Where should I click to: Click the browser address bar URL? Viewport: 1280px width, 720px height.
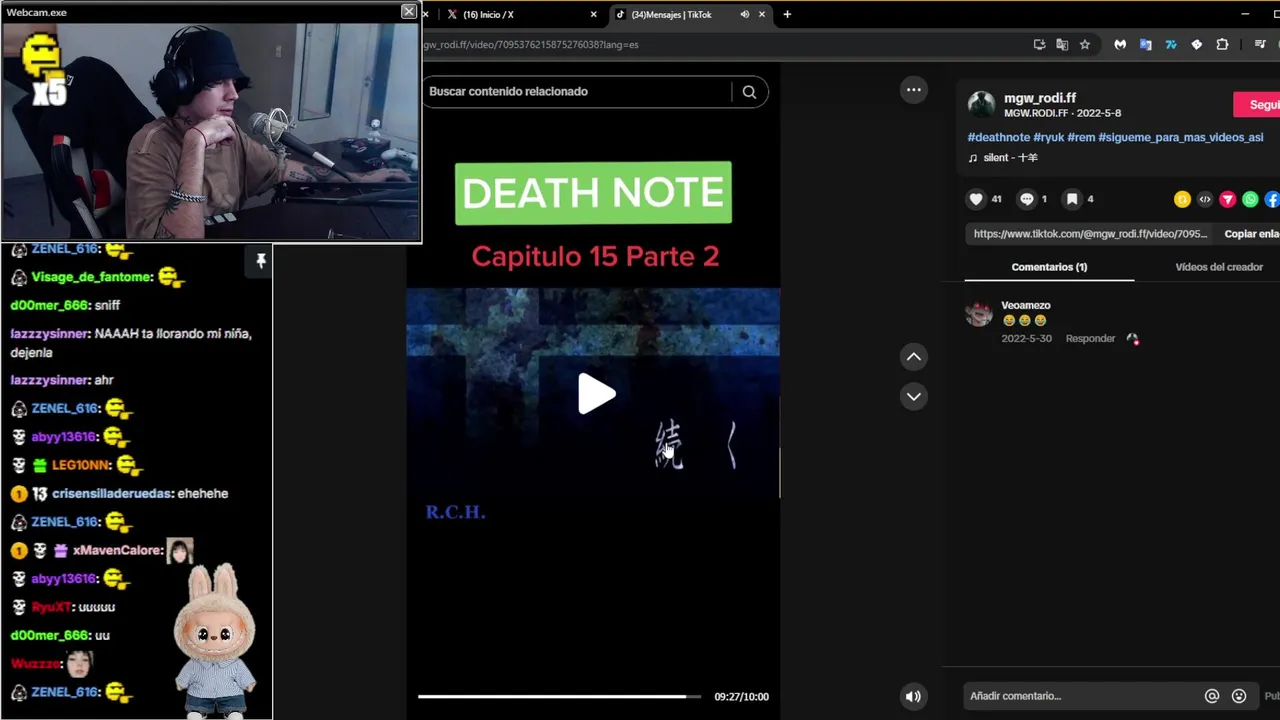pos(530,44)
